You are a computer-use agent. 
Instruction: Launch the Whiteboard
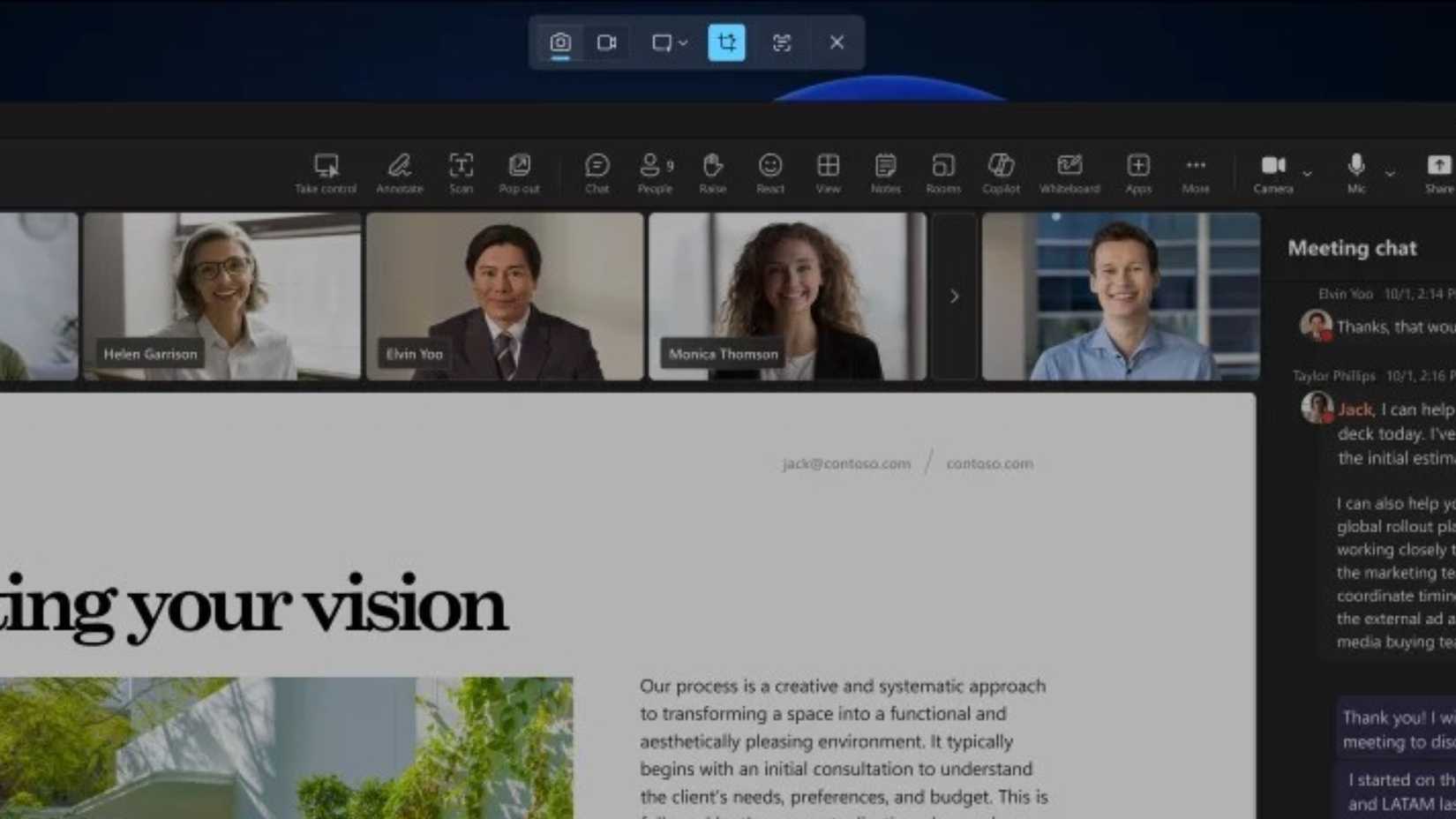[x=1069, y=173]
